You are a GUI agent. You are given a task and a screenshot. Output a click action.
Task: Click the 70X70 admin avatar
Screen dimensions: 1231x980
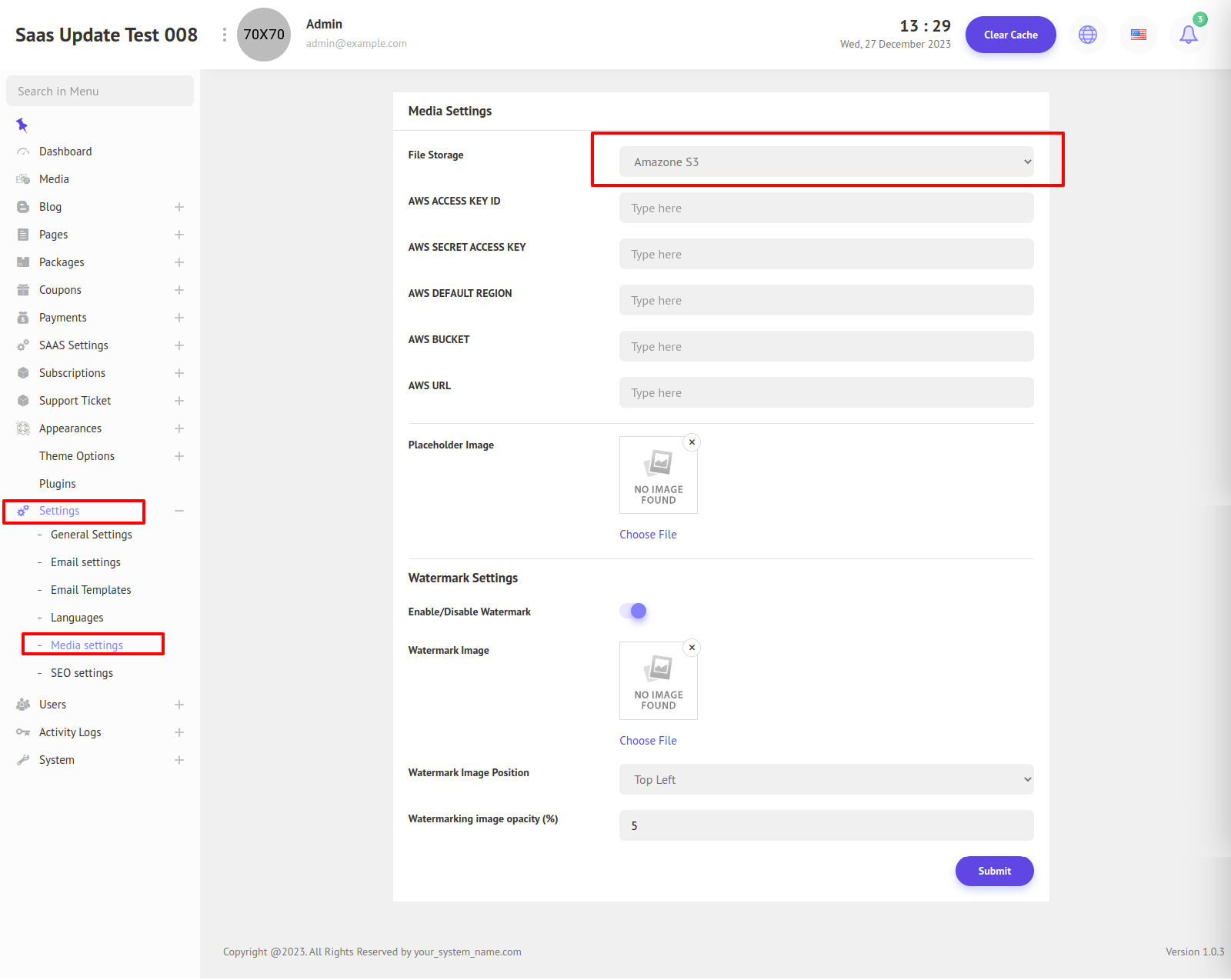pyautogui.click(x=263, y=35)
